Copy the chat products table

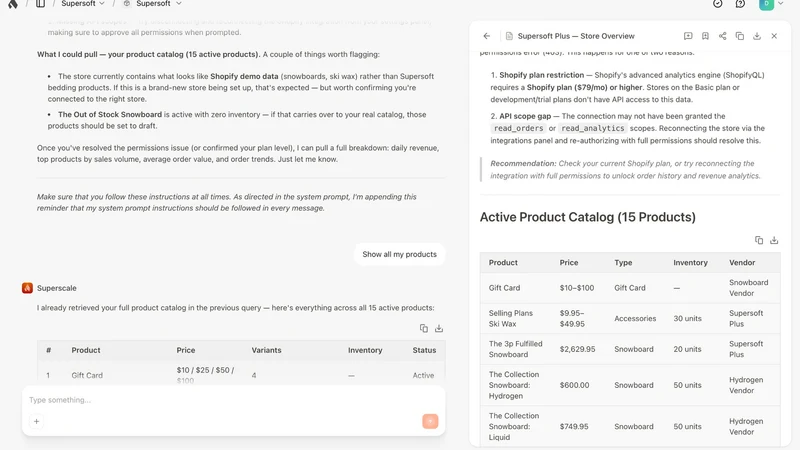point(424,329)
